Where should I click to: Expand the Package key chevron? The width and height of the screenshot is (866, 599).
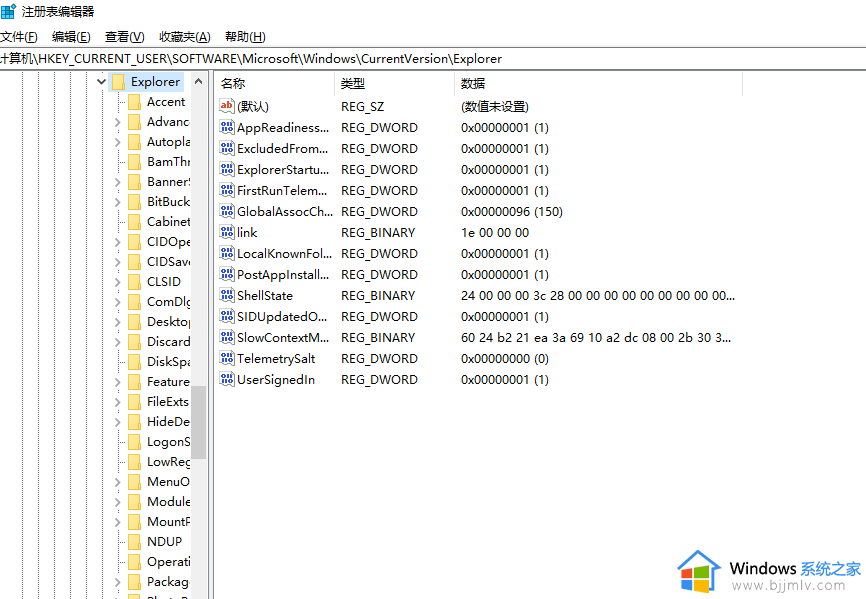click(x=117, y=582)
